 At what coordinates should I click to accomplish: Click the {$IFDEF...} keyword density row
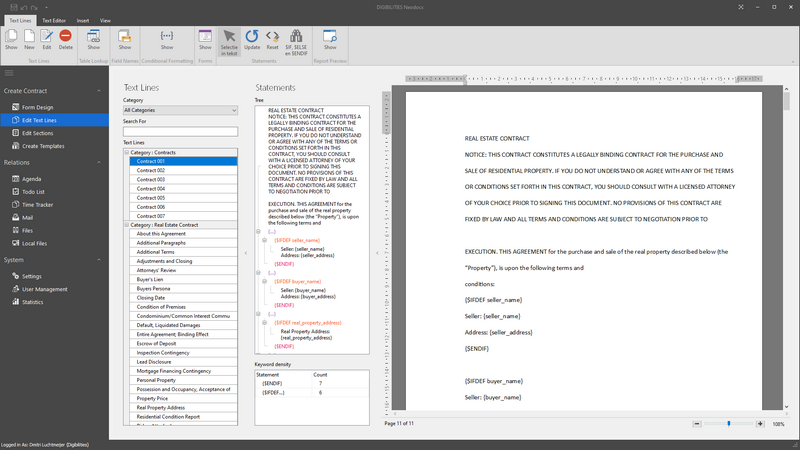pyautogui.click(x=311, y=393)
